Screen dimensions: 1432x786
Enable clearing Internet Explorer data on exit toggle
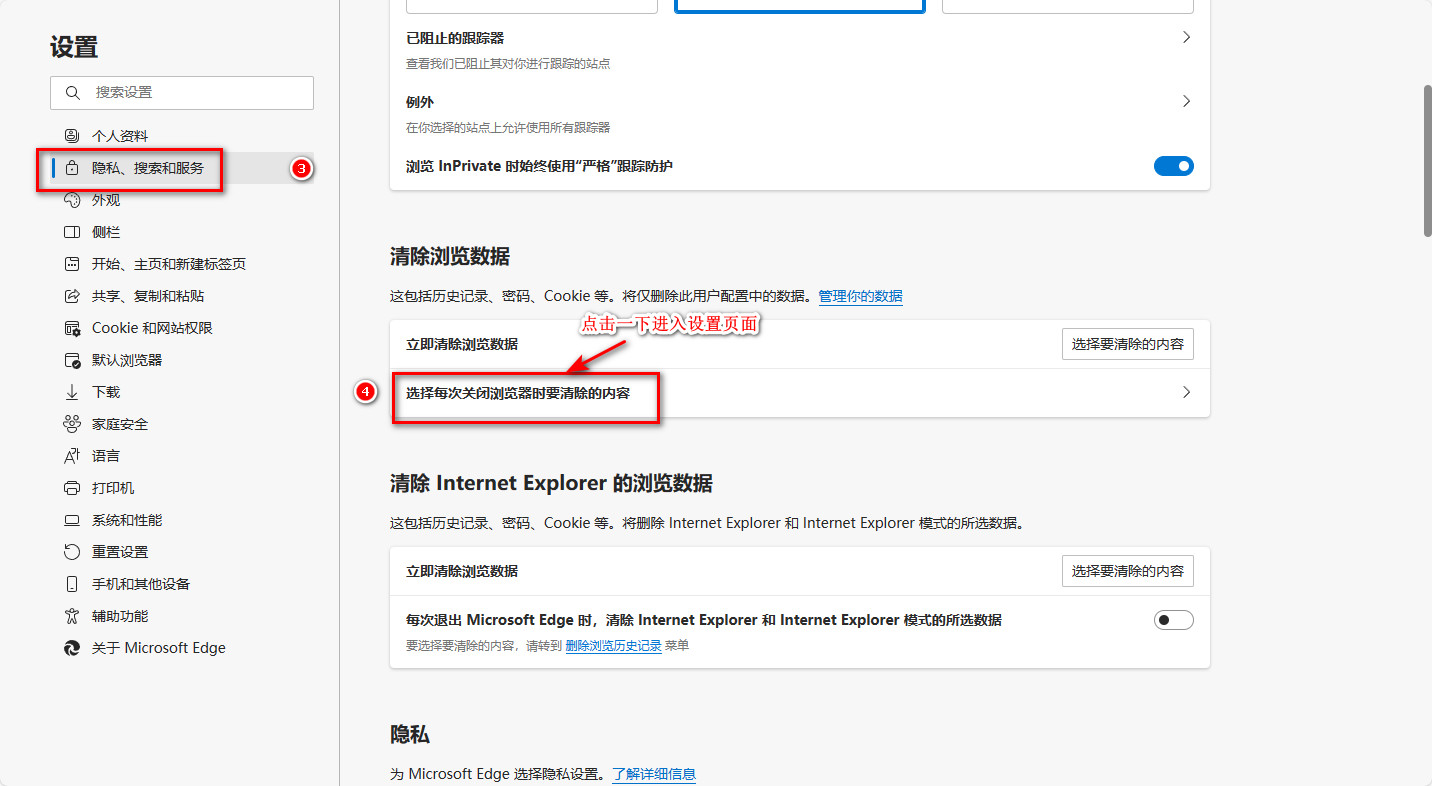[1173, 620]
